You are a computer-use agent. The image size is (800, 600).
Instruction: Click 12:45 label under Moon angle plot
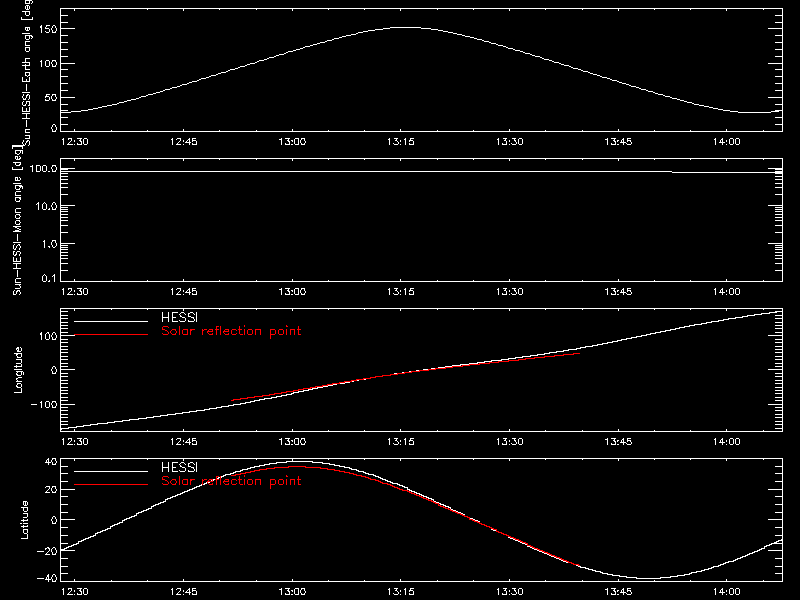183,291
